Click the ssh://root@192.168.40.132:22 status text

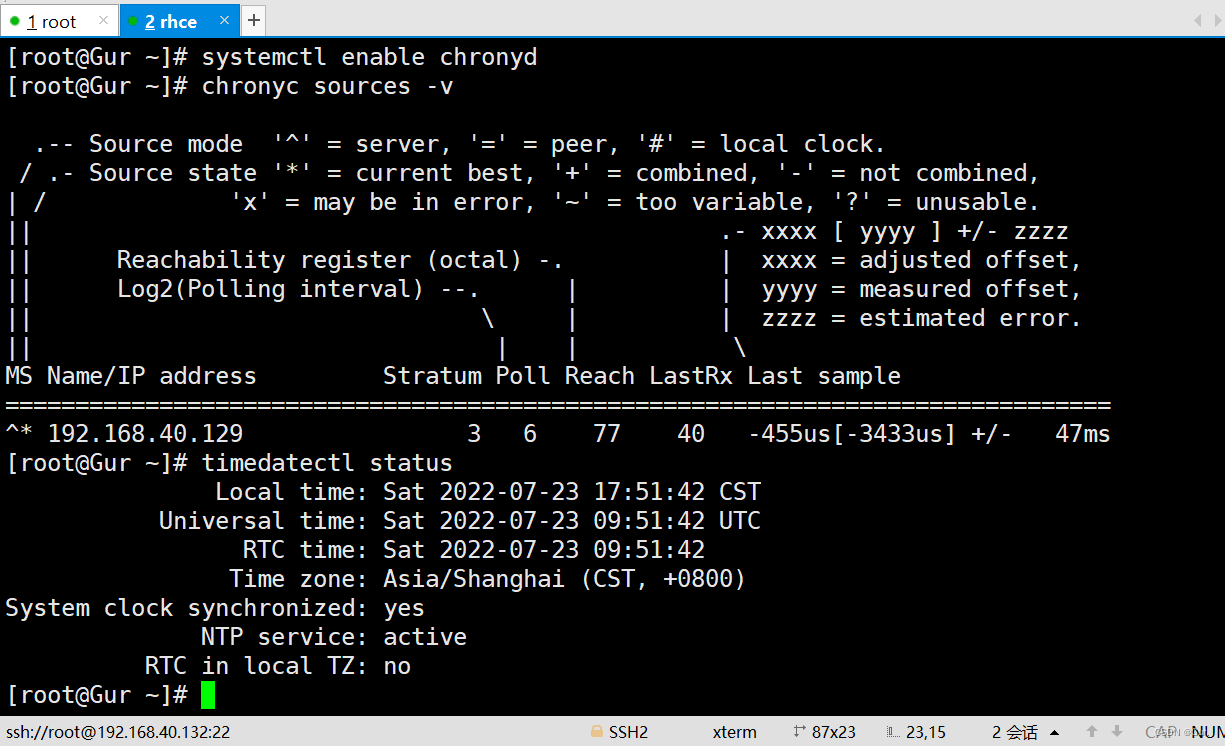click(x=118, y=732)
